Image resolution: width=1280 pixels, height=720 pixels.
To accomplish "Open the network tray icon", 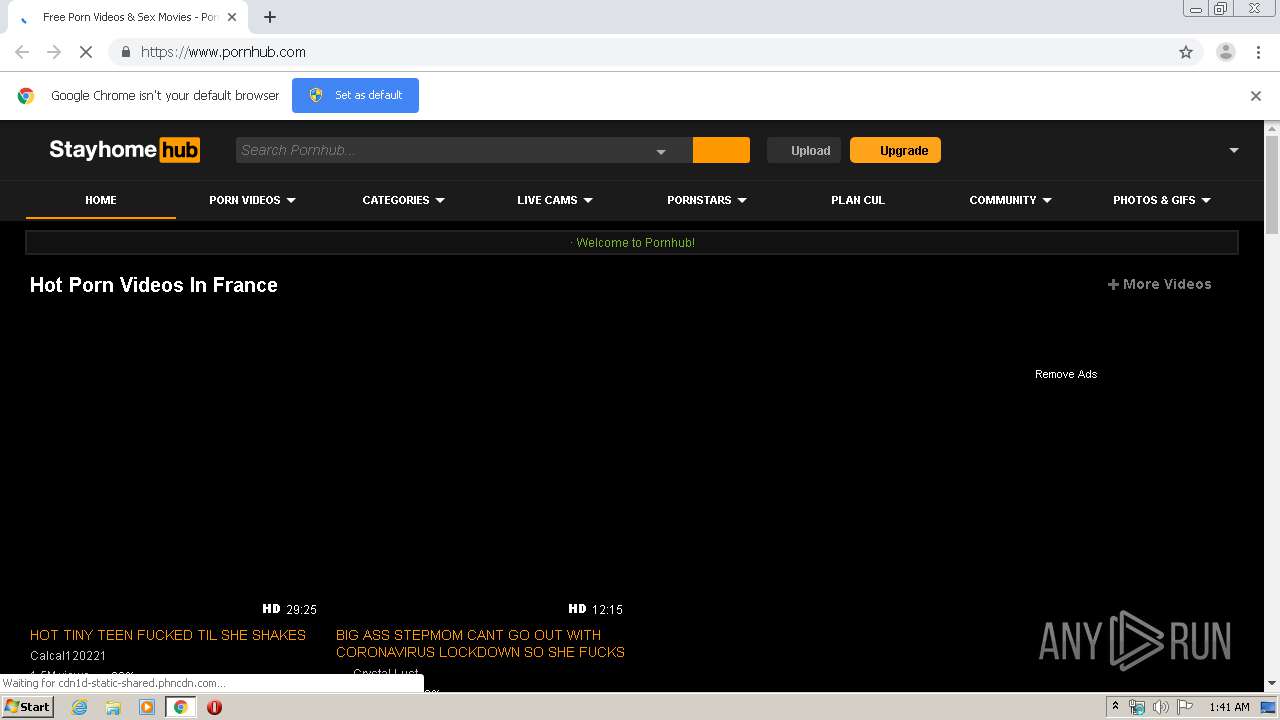I will [1137, 707].
